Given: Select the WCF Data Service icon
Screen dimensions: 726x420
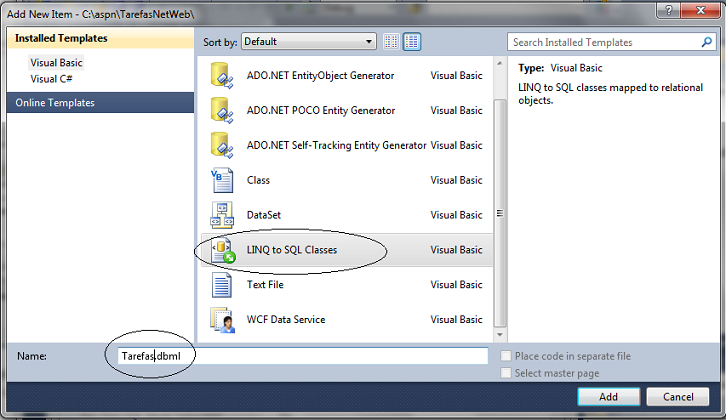Looking at the screenshot, I should tap(223, 320).
